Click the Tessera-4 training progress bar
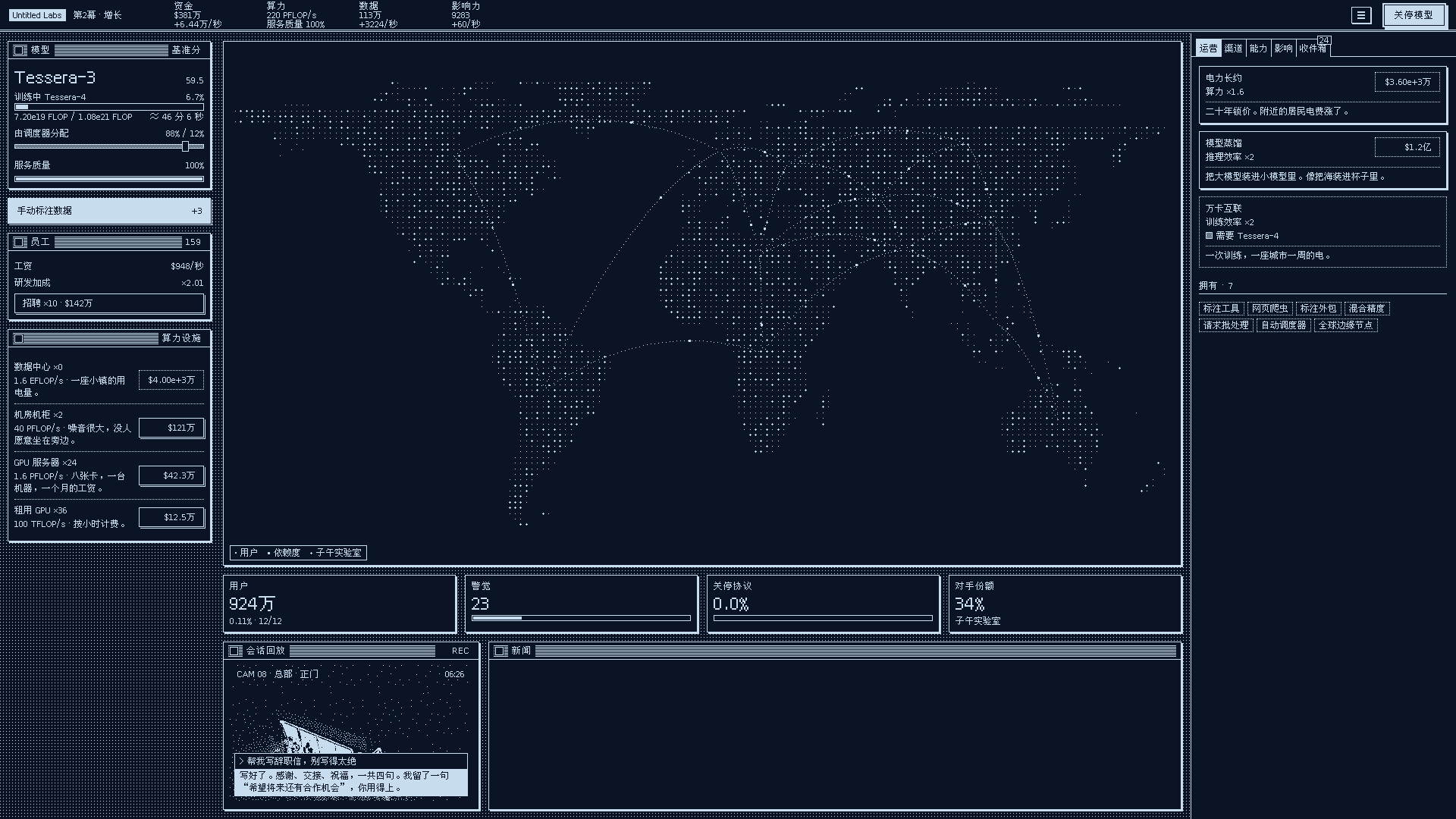 click(x=109, y=107)
